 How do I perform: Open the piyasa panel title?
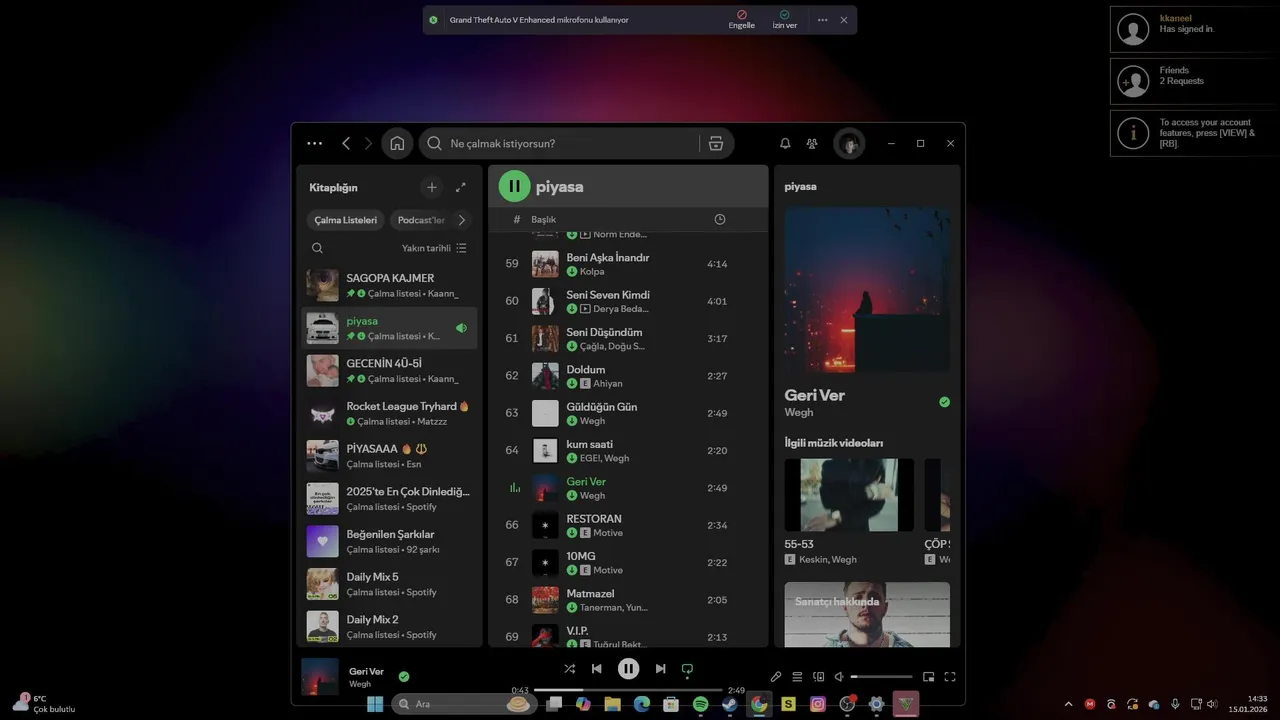click(x=800, y=186)
